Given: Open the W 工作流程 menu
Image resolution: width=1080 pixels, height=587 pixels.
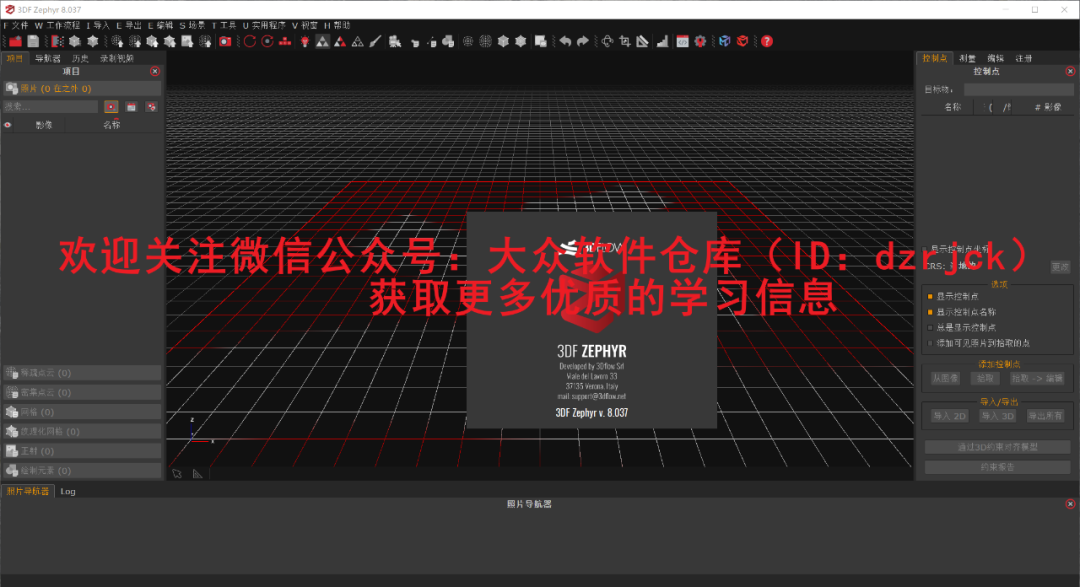Looking at the screenshot, I should click(x=57, y=25).
